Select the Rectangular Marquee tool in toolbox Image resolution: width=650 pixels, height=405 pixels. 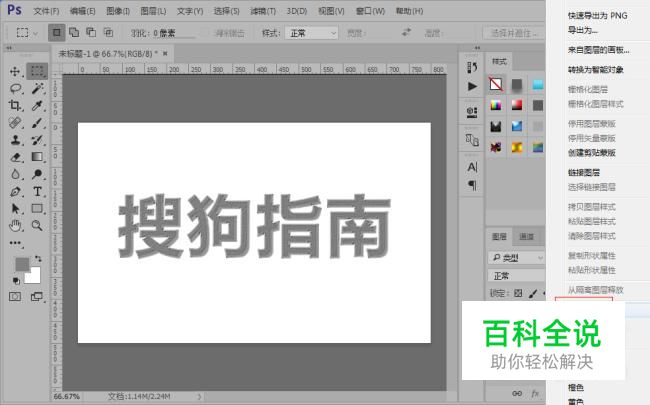point(37,71)
